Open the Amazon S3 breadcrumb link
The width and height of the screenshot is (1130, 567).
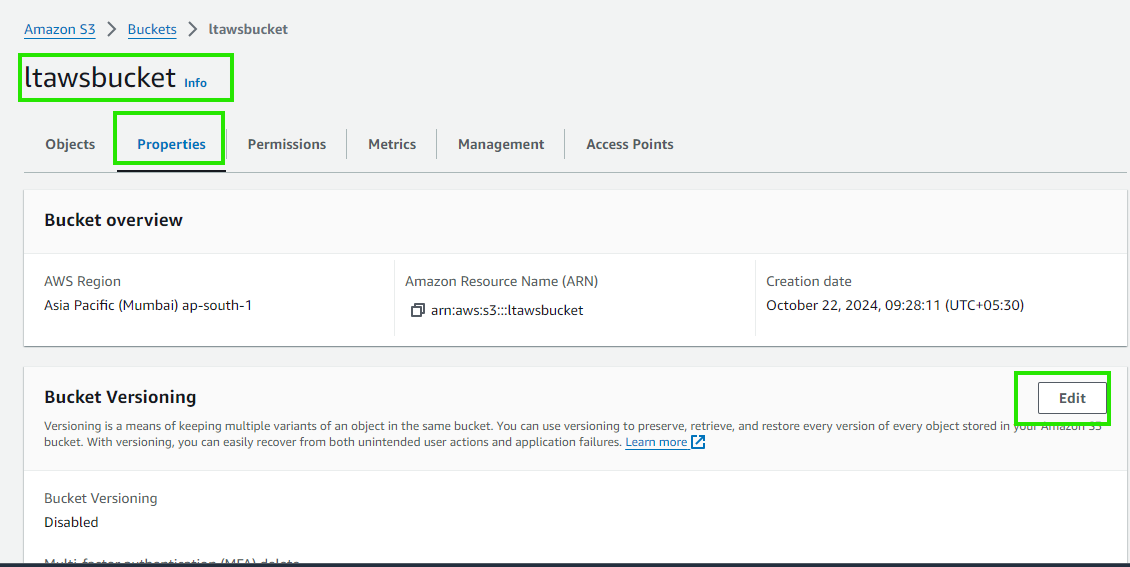[60, 30]
